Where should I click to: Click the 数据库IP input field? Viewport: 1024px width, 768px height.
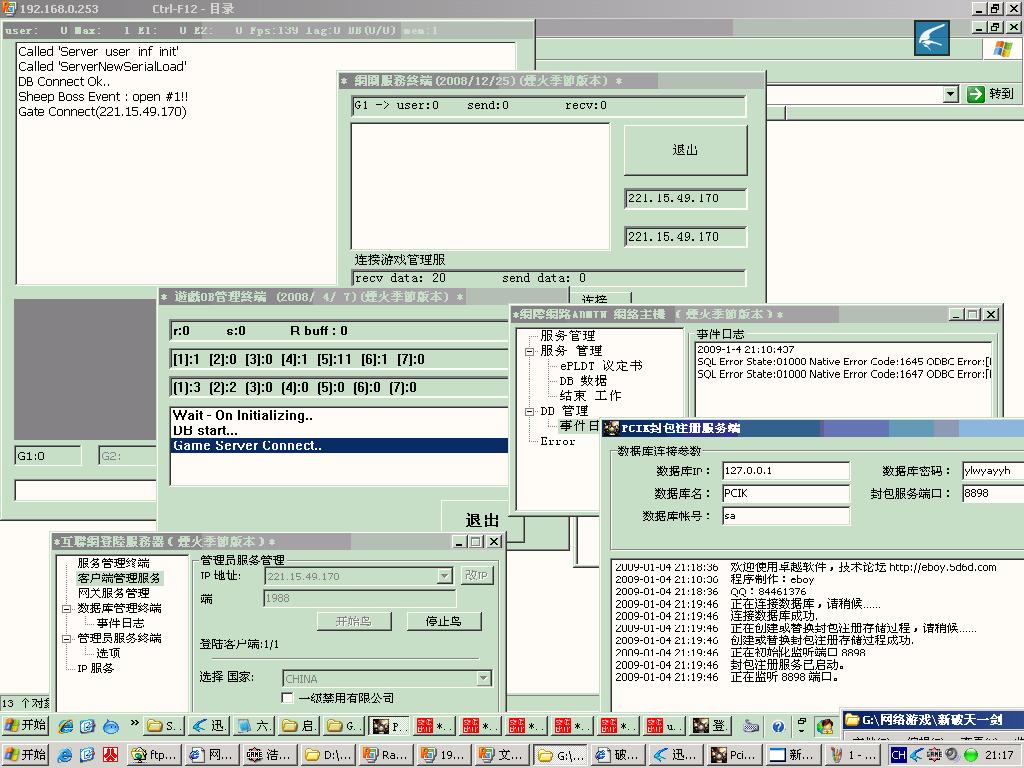pyautogui.click(x=785, y=471)
